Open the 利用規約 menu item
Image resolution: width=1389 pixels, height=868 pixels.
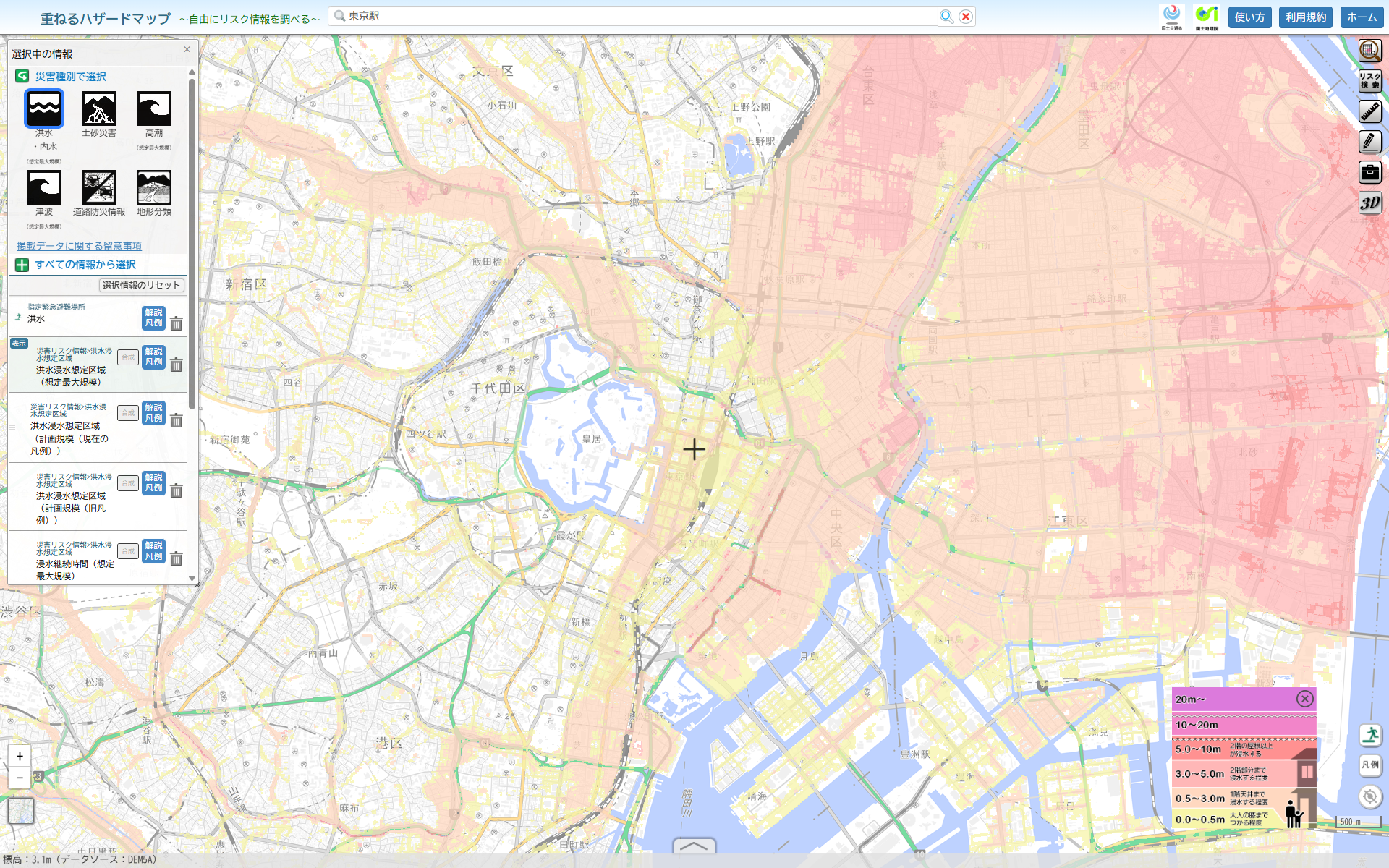click(1306, 17)
